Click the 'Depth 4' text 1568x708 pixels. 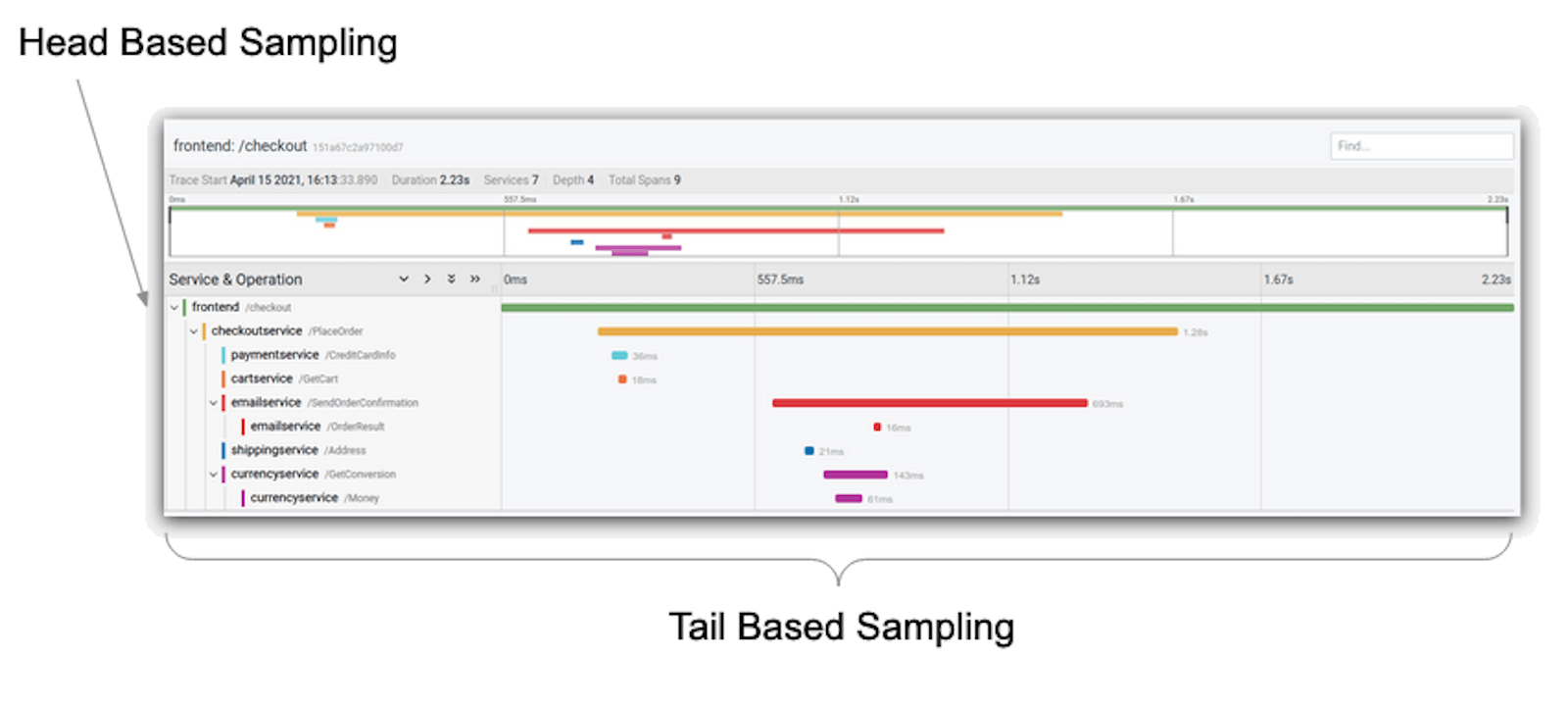pos(573,180)
